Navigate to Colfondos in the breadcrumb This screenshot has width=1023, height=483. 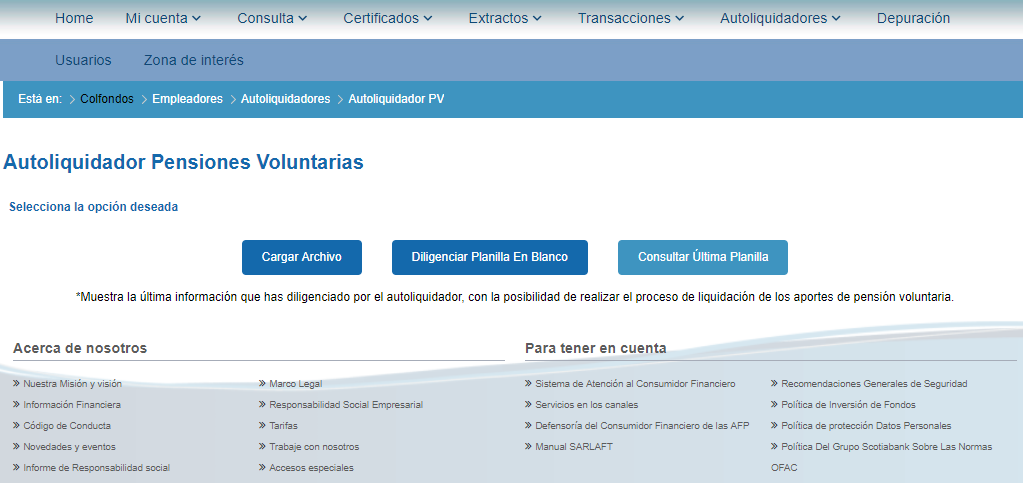click(106, 99)
